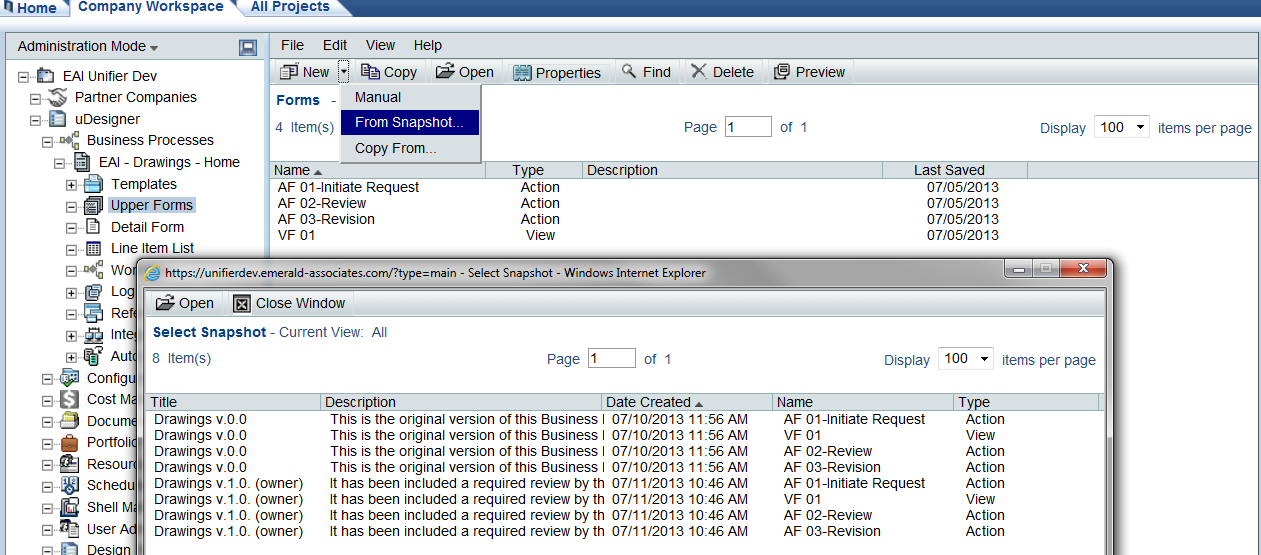Click the Preview toolbar icon
This screenshot has height=555, width=1261.
[782, 72]
